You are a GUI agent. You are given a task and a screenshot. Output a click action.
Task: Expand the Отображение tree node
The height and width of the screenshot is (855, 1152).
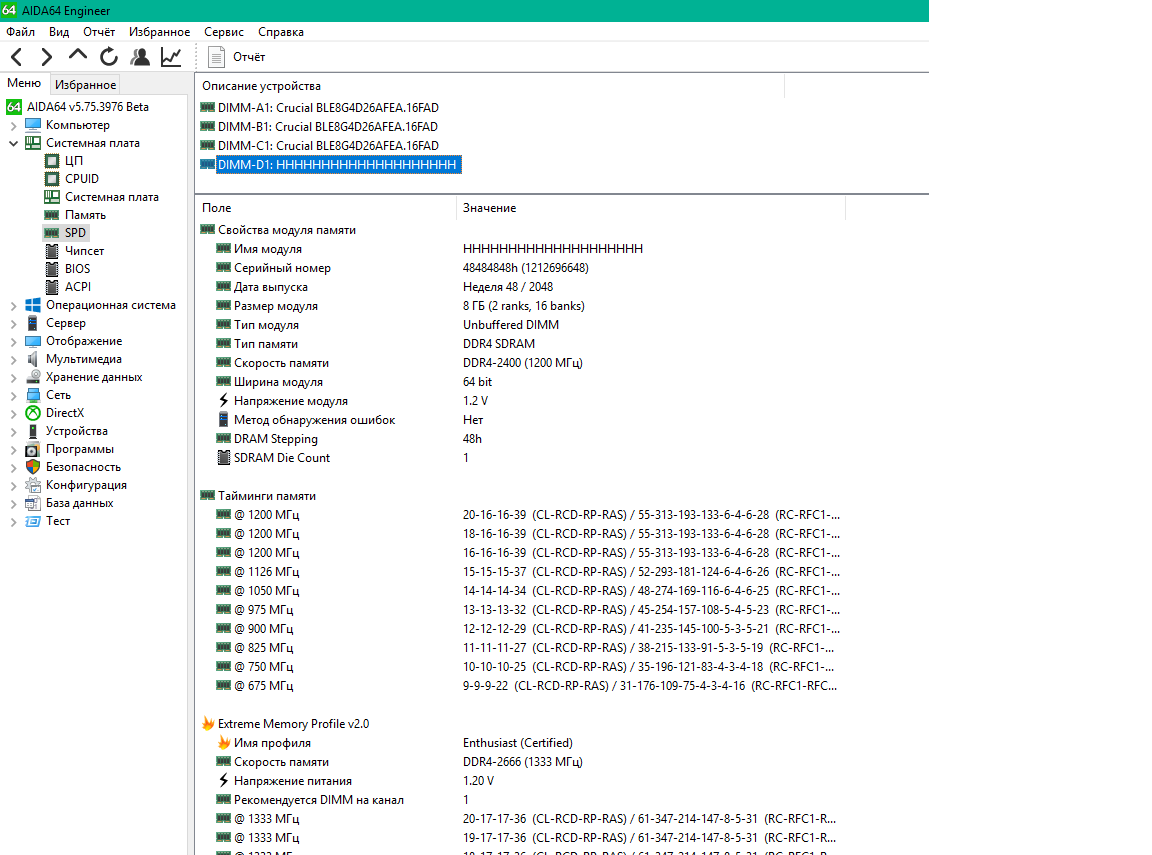13,342
